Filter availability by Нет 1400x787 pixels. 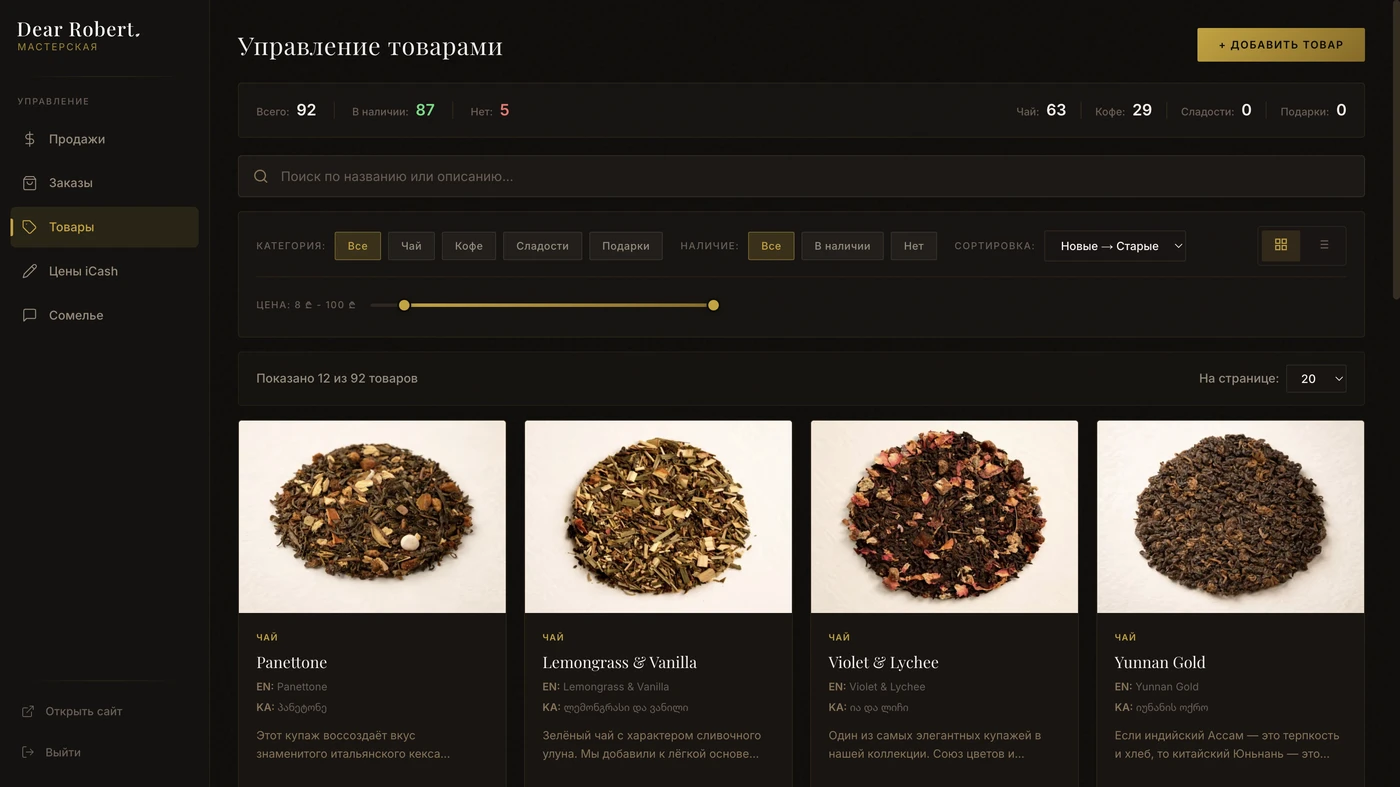click(913, 246)
